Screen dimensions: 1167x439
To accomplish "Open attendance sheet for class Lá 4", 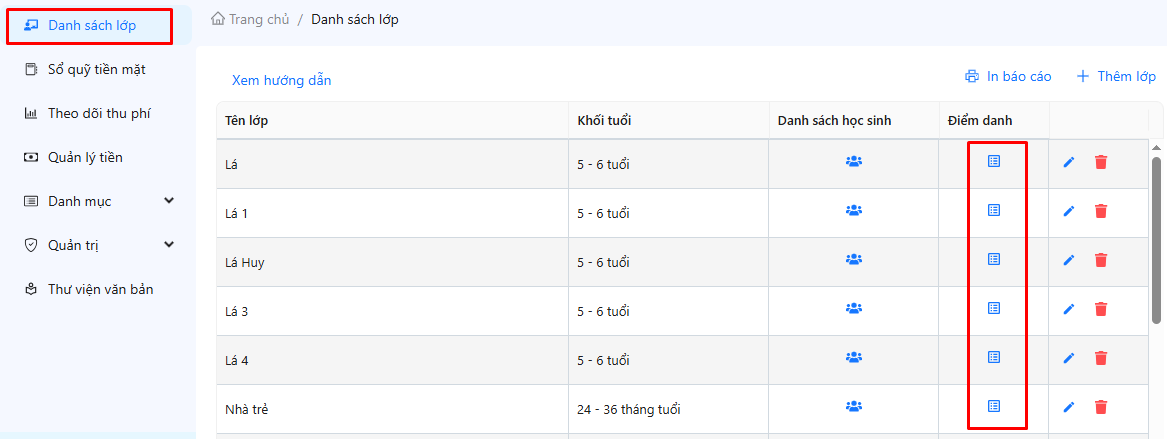I will (x=994, y=357).
